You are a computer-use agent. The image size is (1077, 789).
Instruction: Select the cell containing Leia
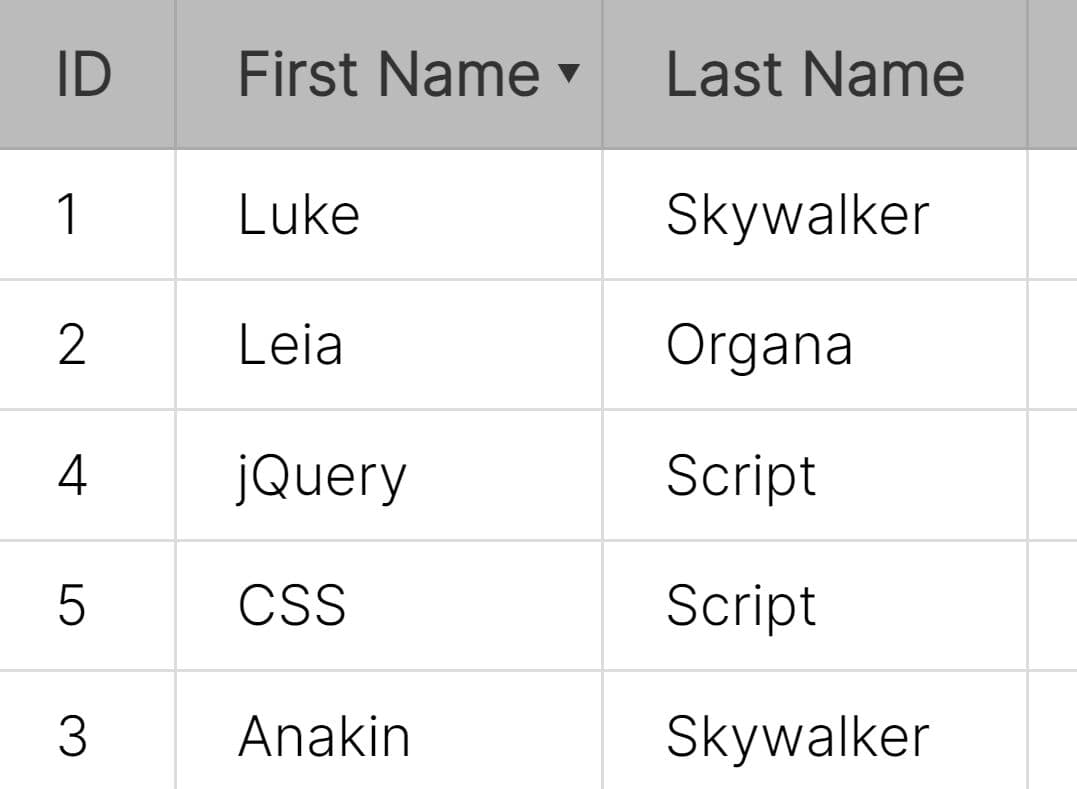pos(290,345)
